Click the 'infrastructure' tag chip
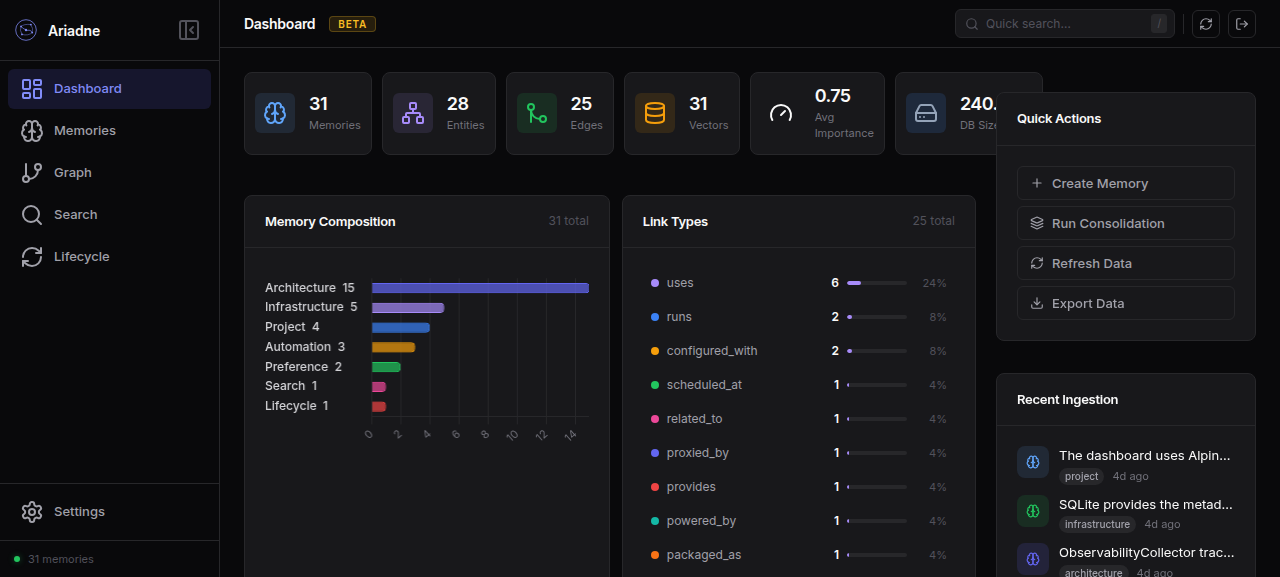Screen dimensions: 1280x577 (x=1098, y=524)
